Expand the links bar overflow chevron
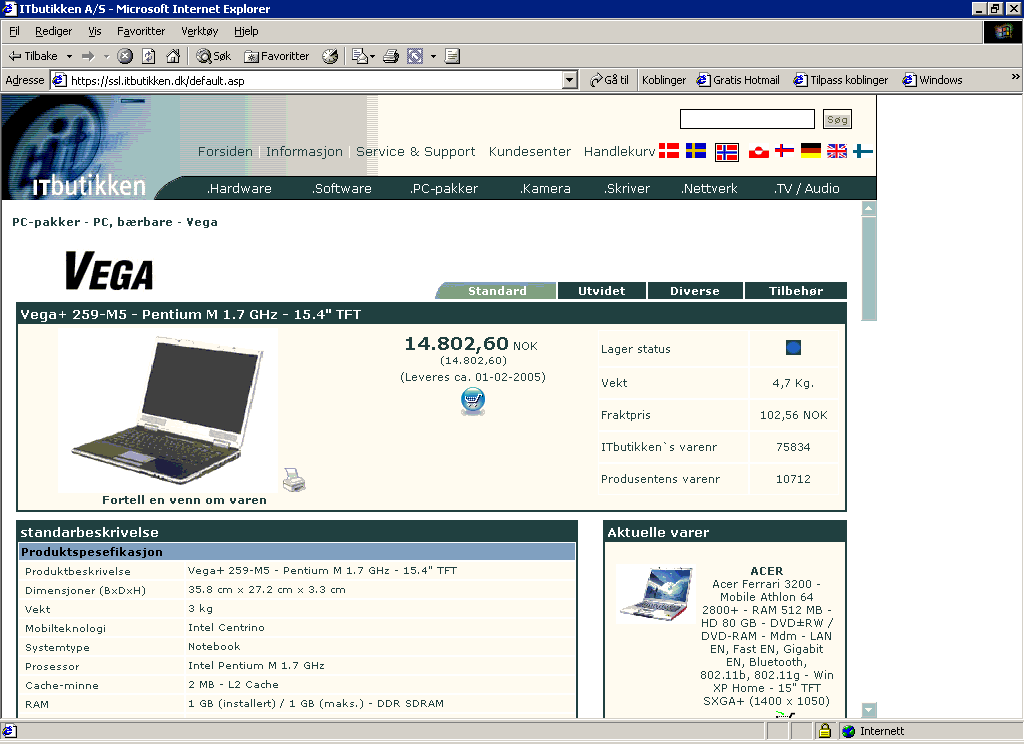This screenshot has height=744, width=1024. pyautogui.click(x=1015, y=76)
